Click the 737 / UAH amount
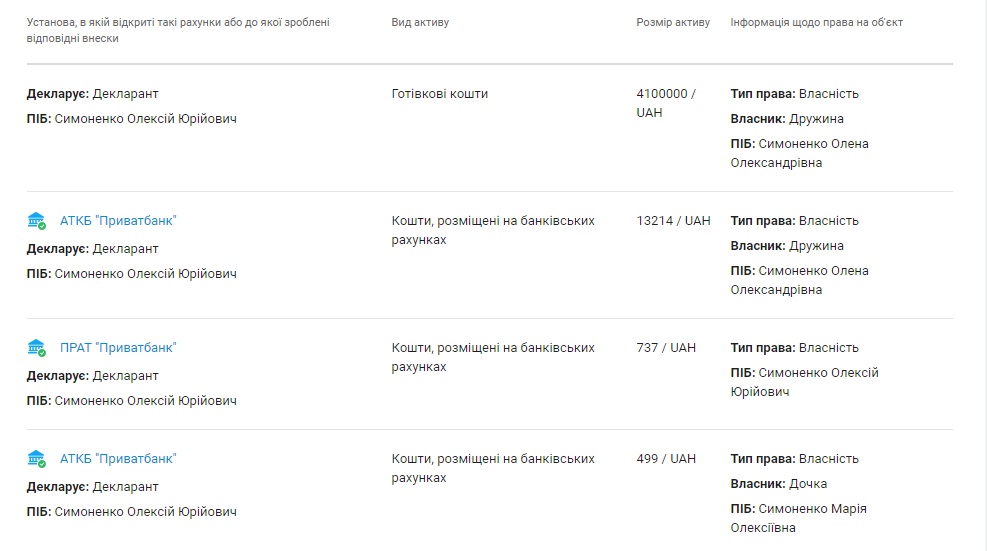987x551 pixels. 666,348
